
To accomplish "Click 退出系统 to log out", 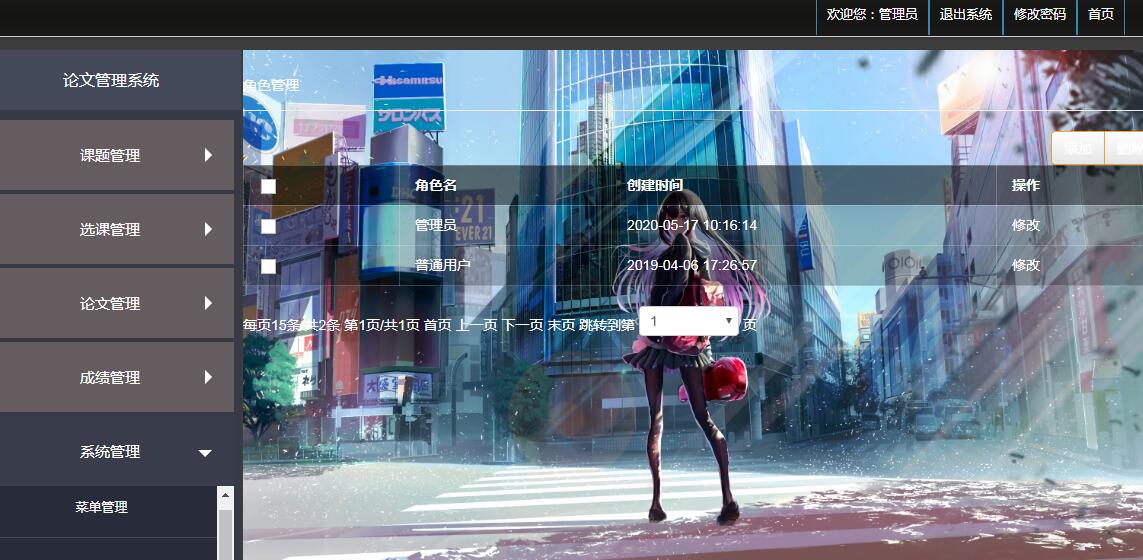I will coord(966,15).
